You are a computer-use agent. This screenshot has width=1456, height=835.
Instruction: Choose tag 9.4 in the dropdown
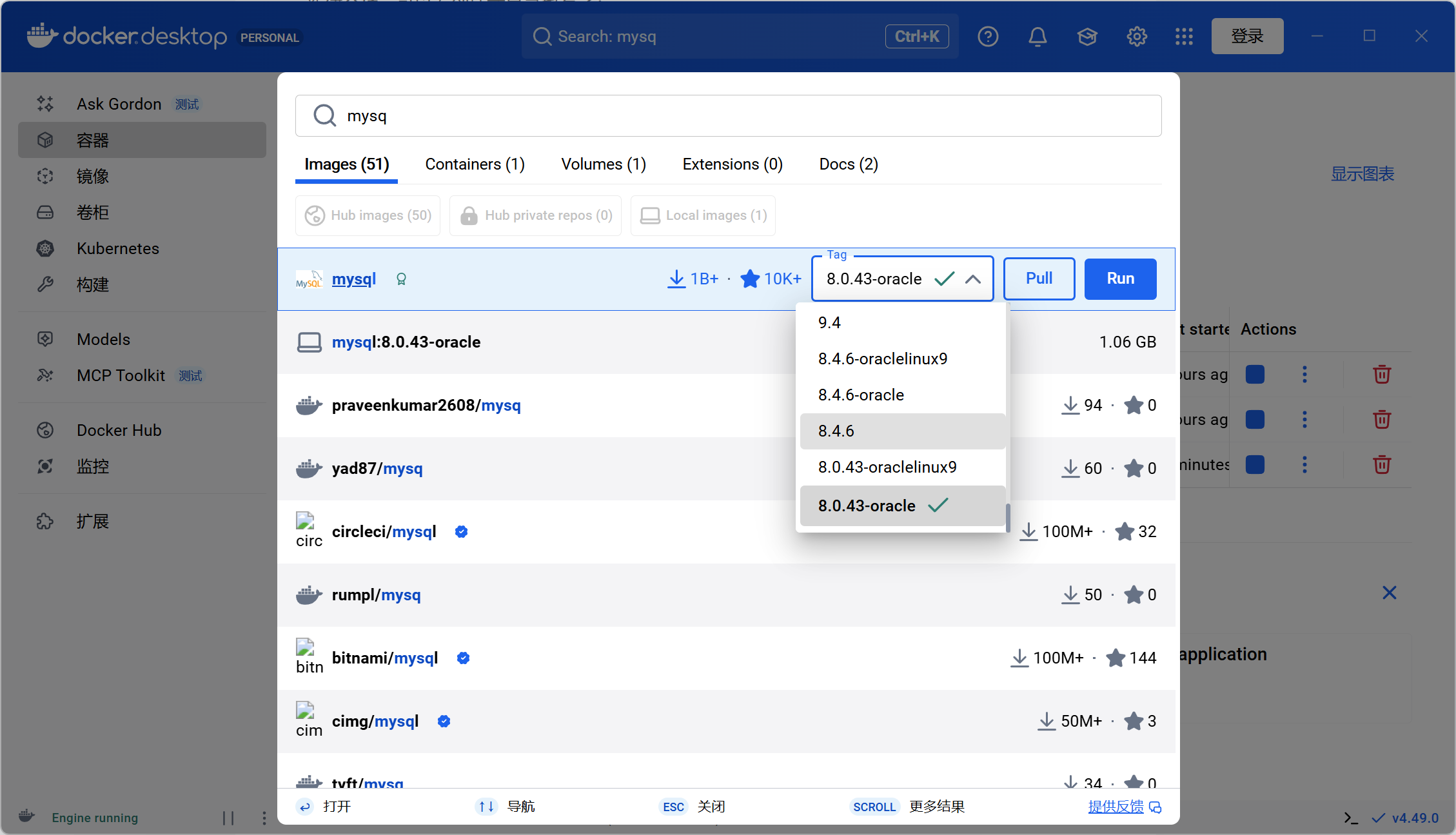829,322
